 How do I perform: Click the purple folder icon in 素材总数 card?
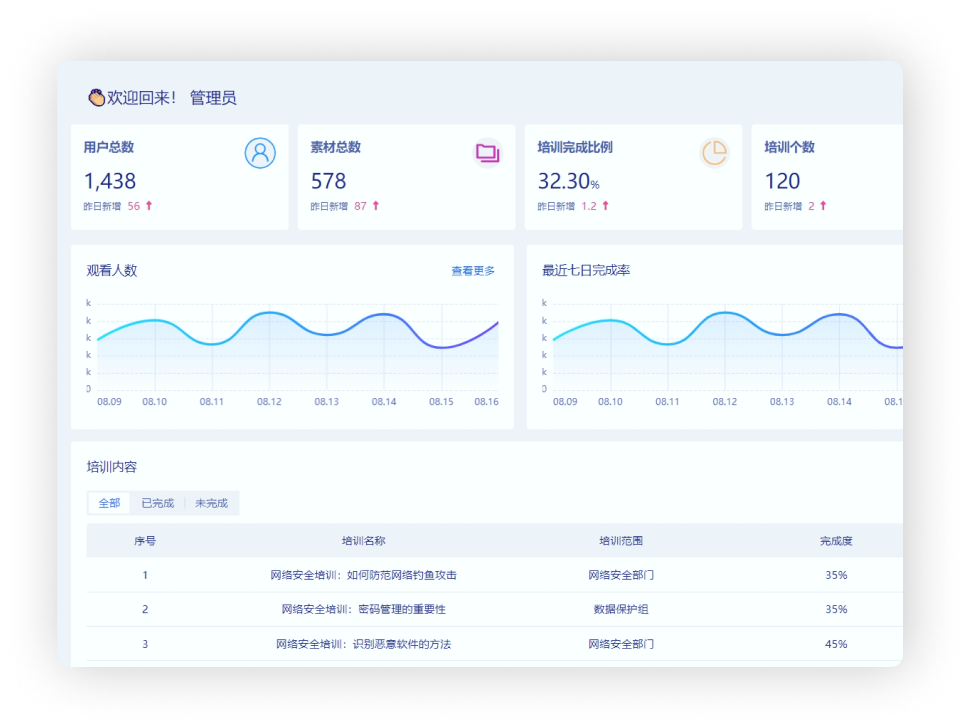point(487,153)
